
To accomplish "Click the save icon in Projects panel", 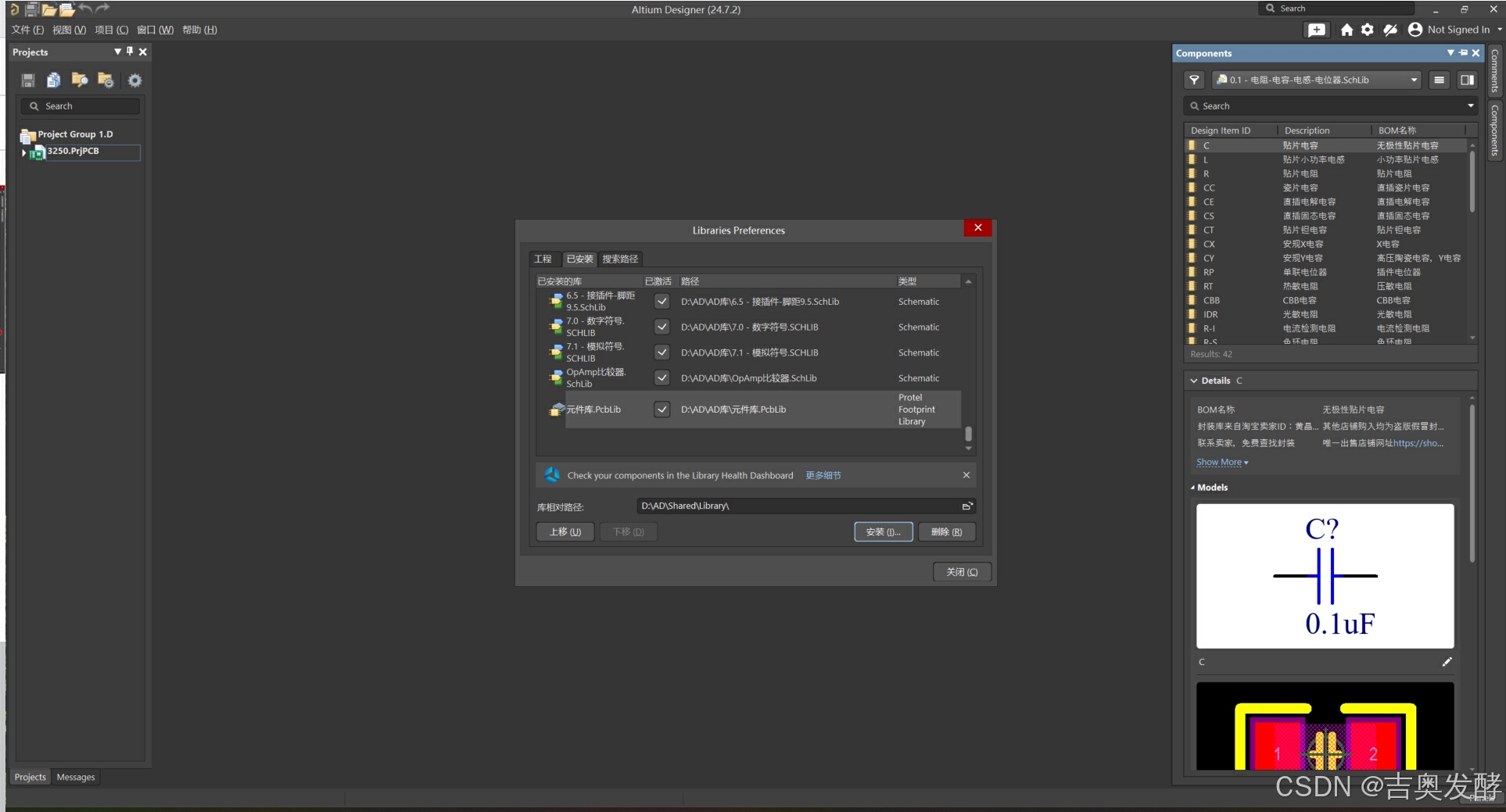I will point(28,80).
